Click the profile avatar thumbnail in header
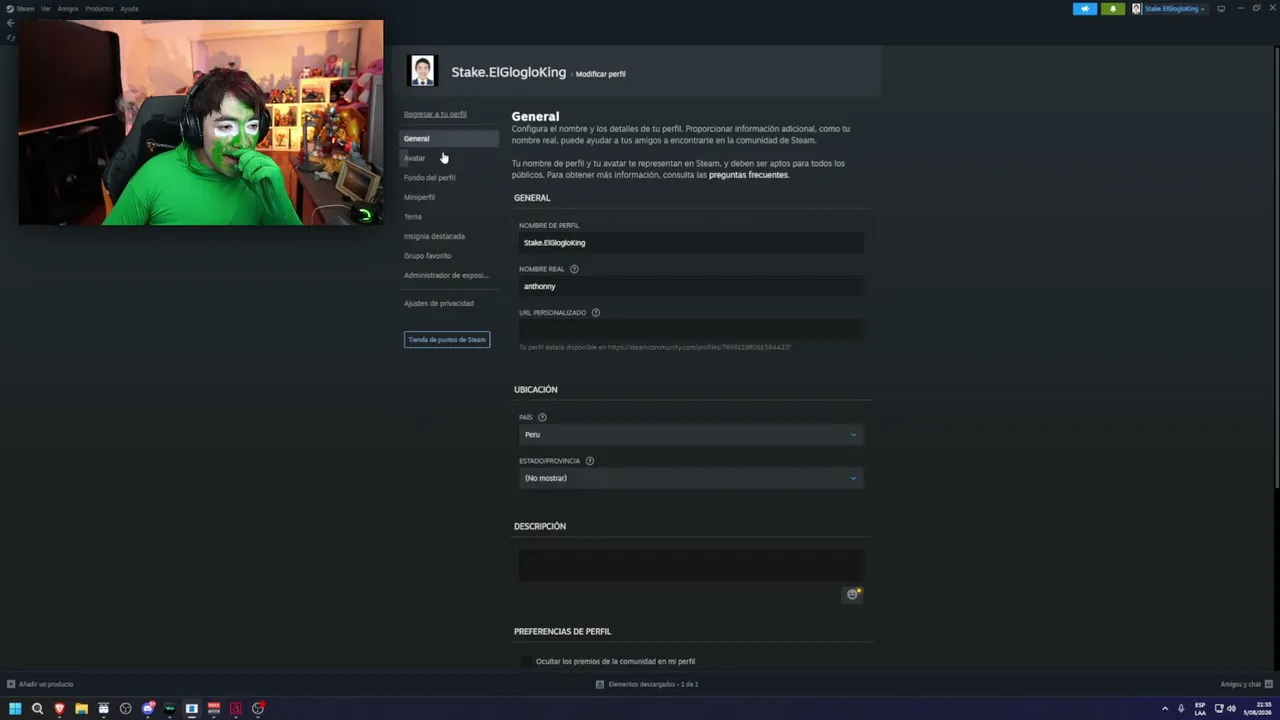The height and width of the screenshot is (720, 1280). [423, 71]
